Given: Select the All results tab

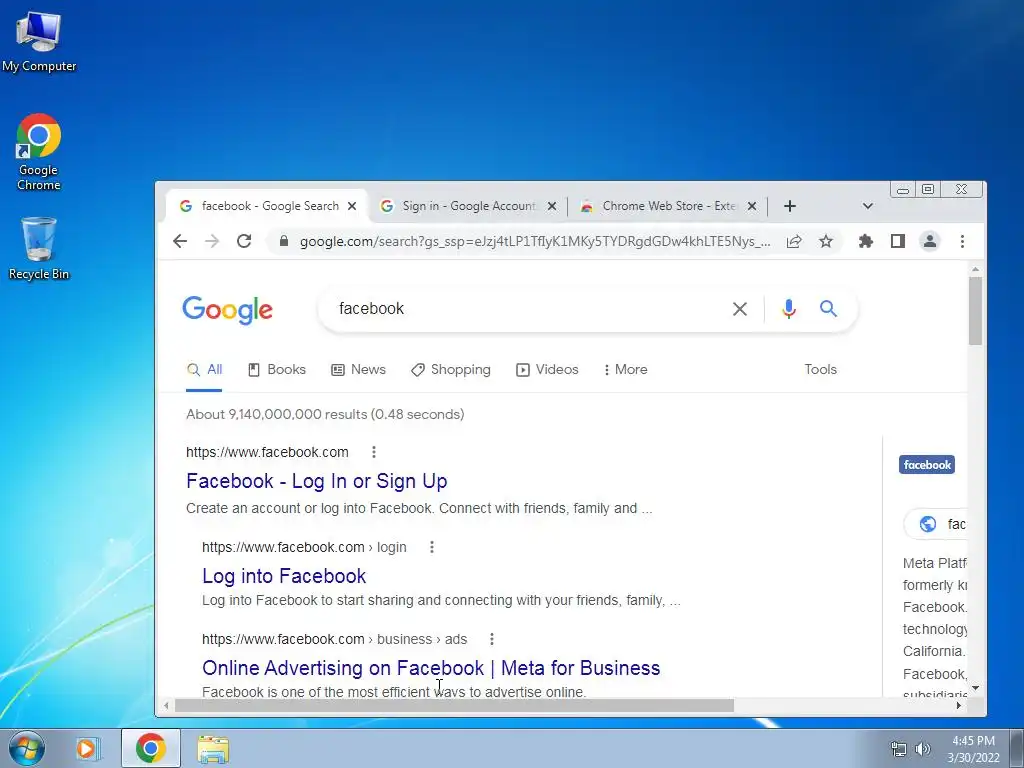Looking at the screenshot, I should (x=204, y=370).
